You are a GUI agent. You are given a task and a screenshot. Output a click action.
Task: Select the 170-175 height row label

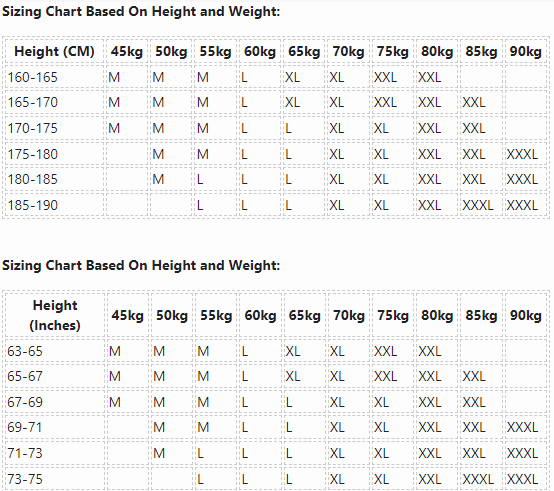(x=33, y=128)
